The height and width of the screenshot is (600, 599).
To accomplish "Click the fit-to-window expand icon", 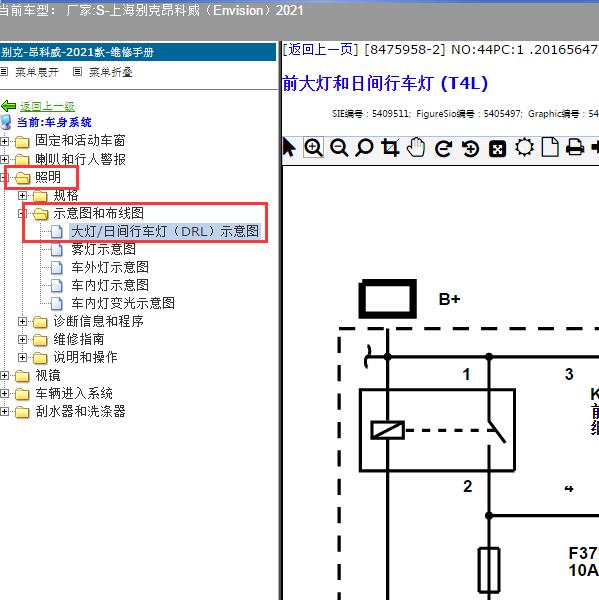I will pyautogui.click(x=497, y=148).
